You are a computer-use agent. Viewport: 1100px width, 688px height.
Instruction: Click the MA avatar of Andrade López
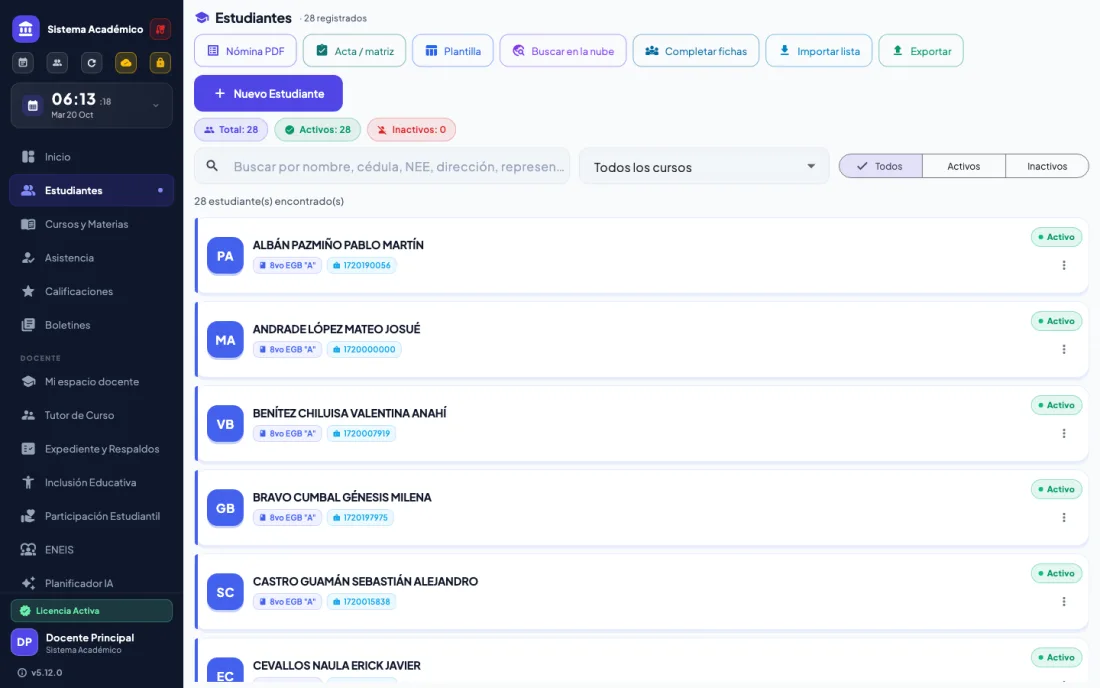tap(225, 340)
